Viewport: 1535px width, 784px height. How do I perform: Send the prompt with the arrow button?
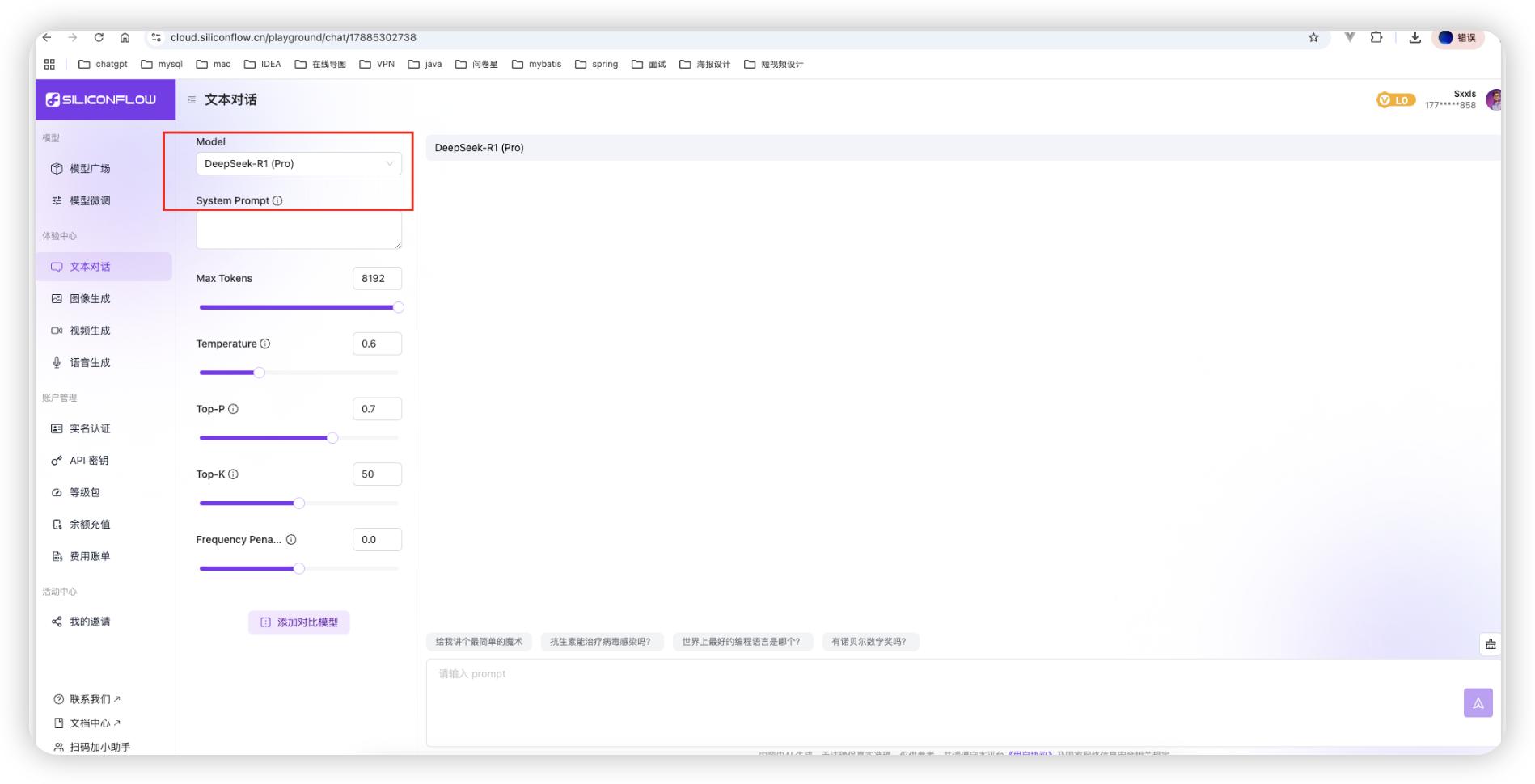tap(1478, 703)
